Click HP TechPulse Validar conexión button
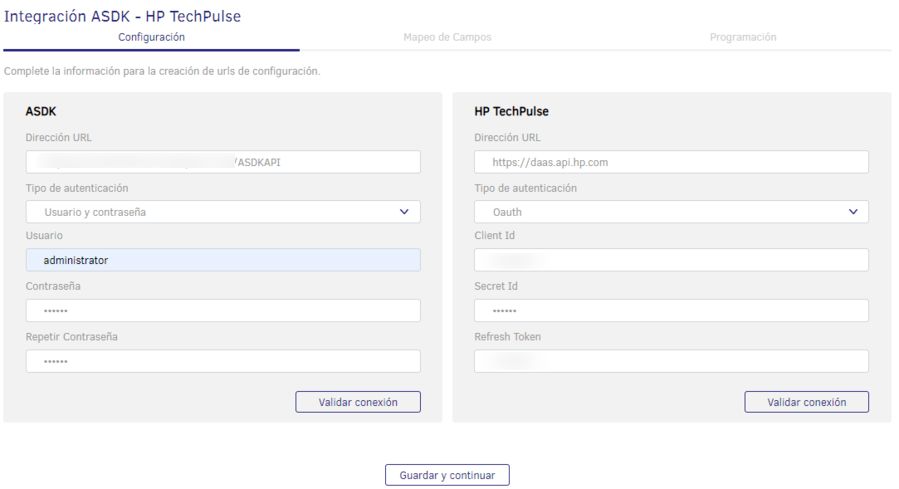 807,402
